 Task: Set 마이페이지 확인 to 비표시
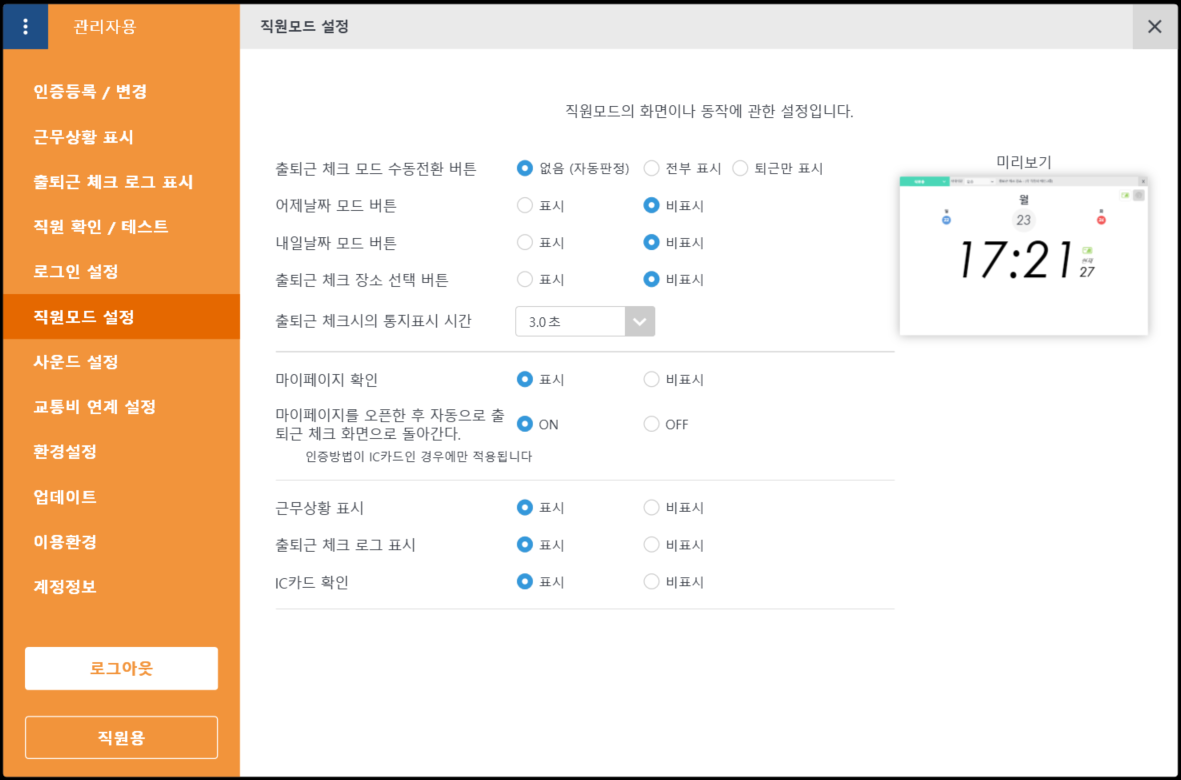[x=652, y=380]
